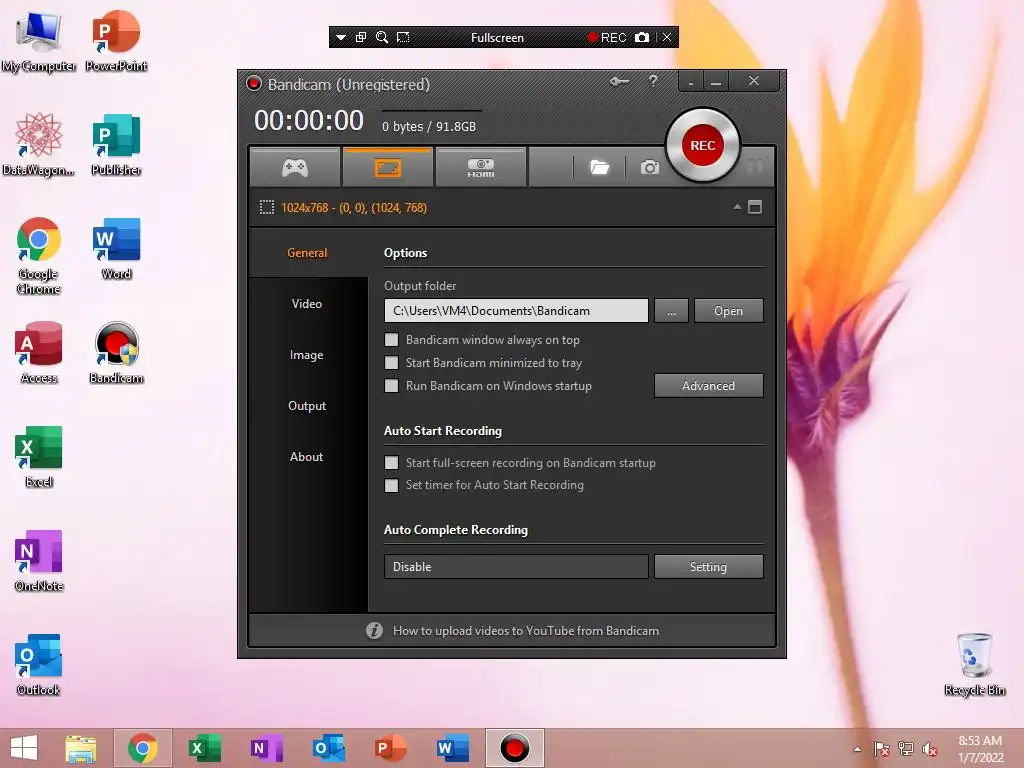
Task: Open Recycle Bin on desktop
Action: pyautogui.click(x=974, y=665)
